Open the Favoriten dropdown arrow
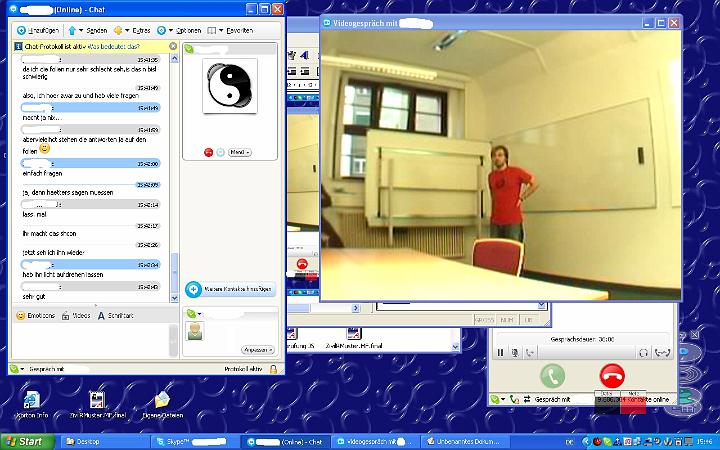Viewport: 720px width, 450px height. (x=220, y=31)
